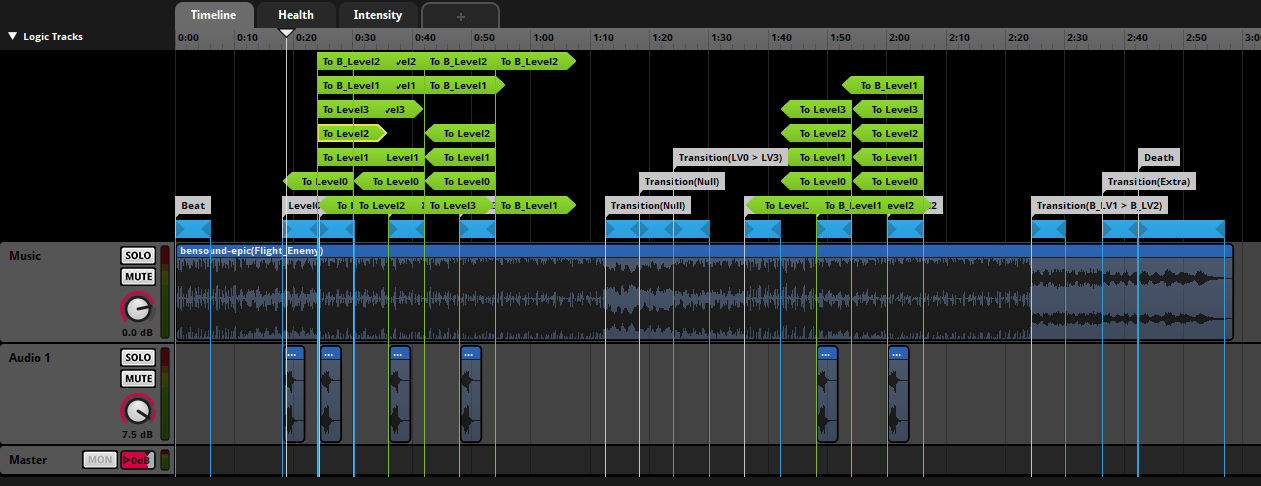The image size is (1261, 486).
Task: Click the Music track volume knob
Action: pyautogui.click(x=138, y=308)
